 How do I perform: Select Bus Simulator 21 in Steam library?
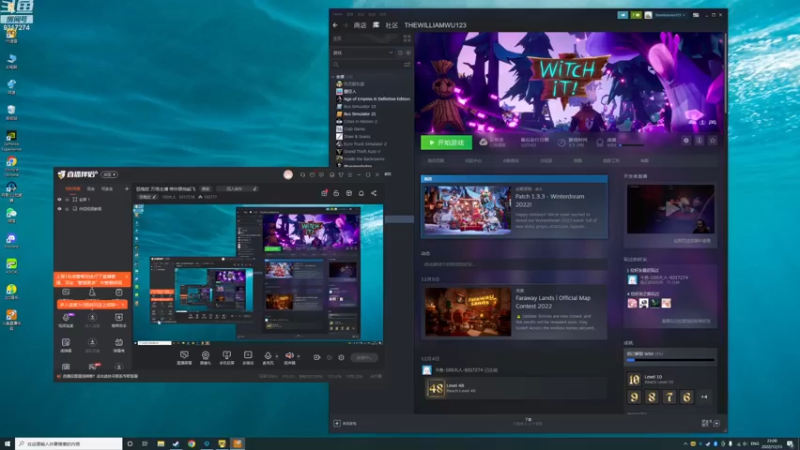coord(360,114)
